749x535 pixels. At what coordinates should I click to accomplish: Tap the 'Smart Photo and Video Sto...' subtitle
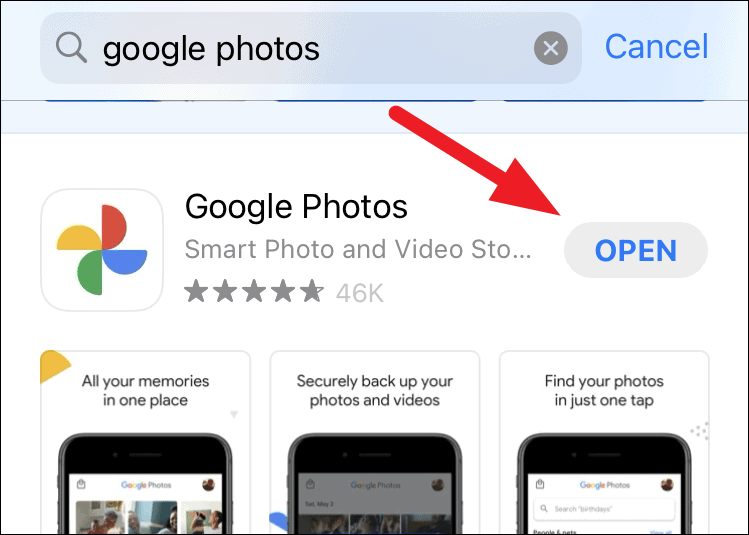point(358,249)
